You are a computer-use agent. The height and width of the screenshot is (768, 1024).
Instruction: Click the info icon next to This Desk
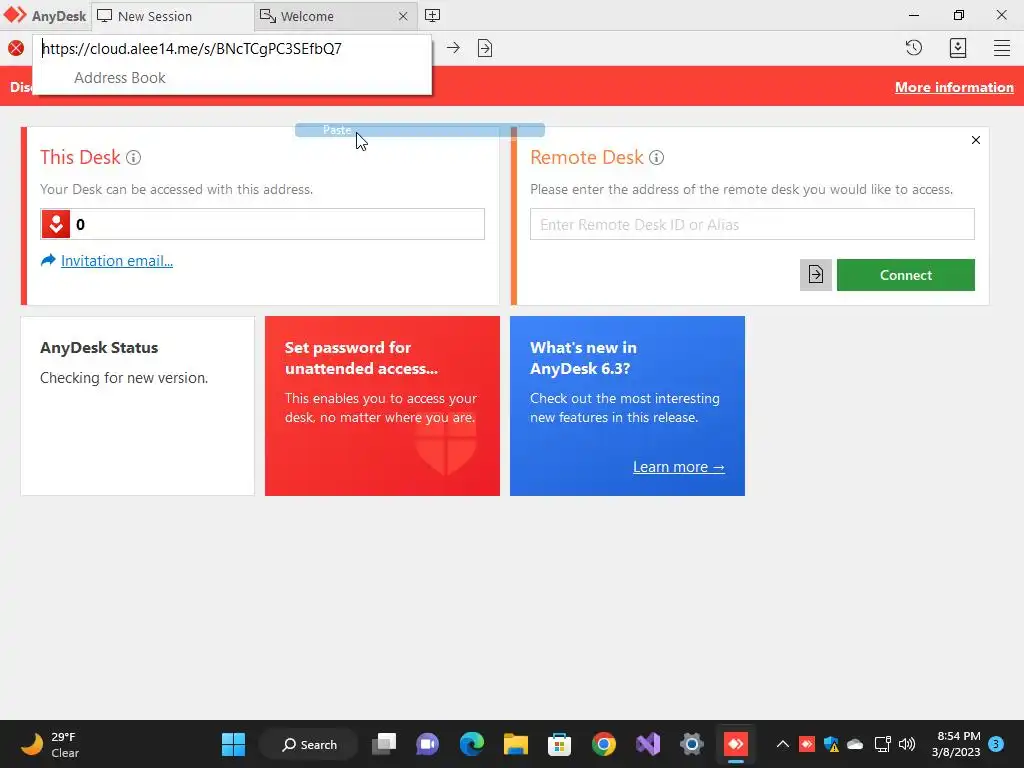133,157
